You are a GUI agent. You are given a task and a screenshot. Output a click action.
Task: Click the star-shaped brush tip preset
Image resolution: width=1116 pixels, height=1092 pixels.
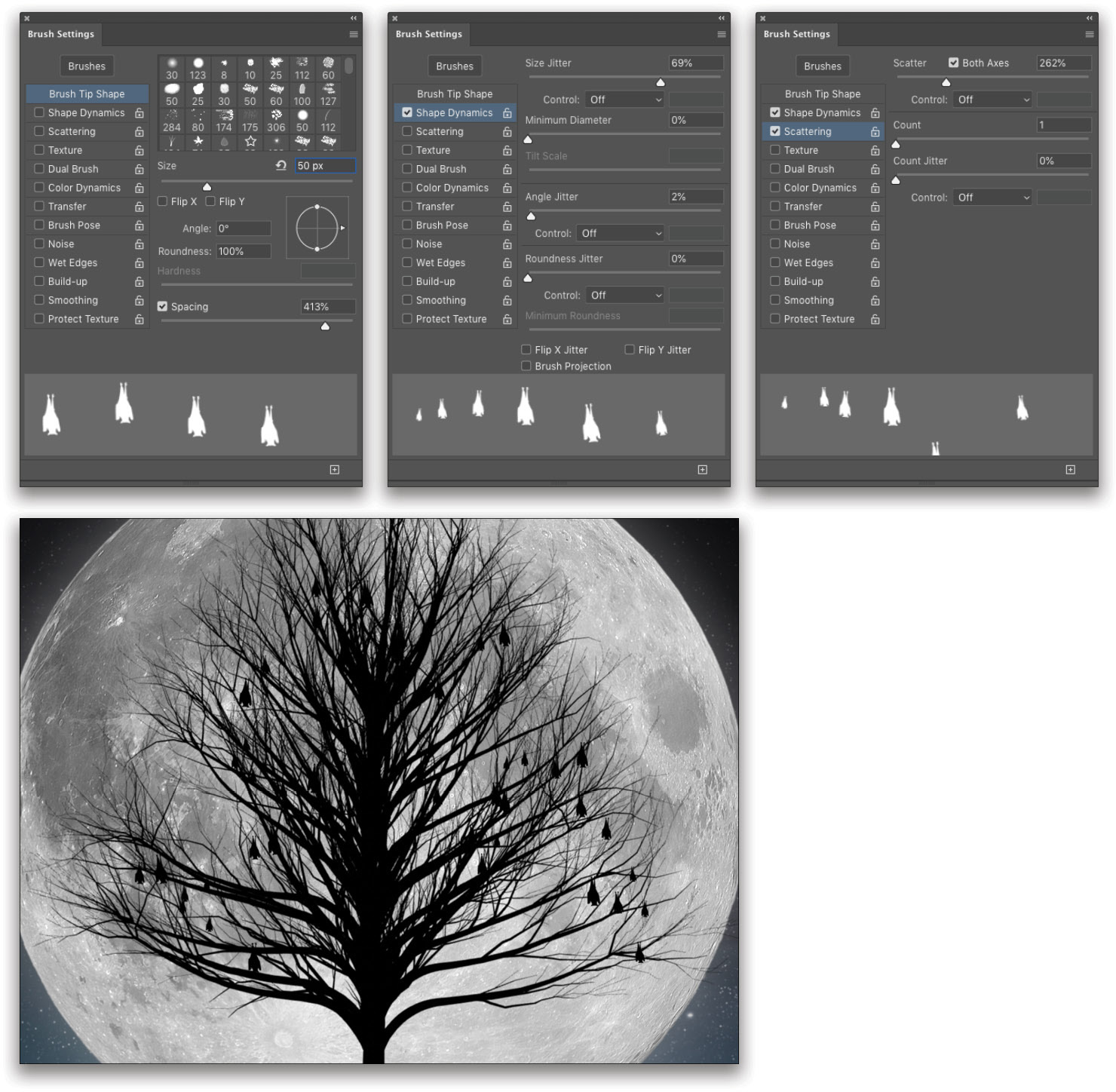point(250,141)
